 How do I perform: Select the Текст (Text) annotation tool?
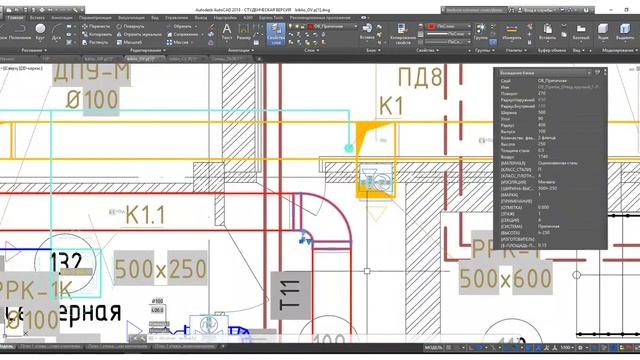[227, 32]
